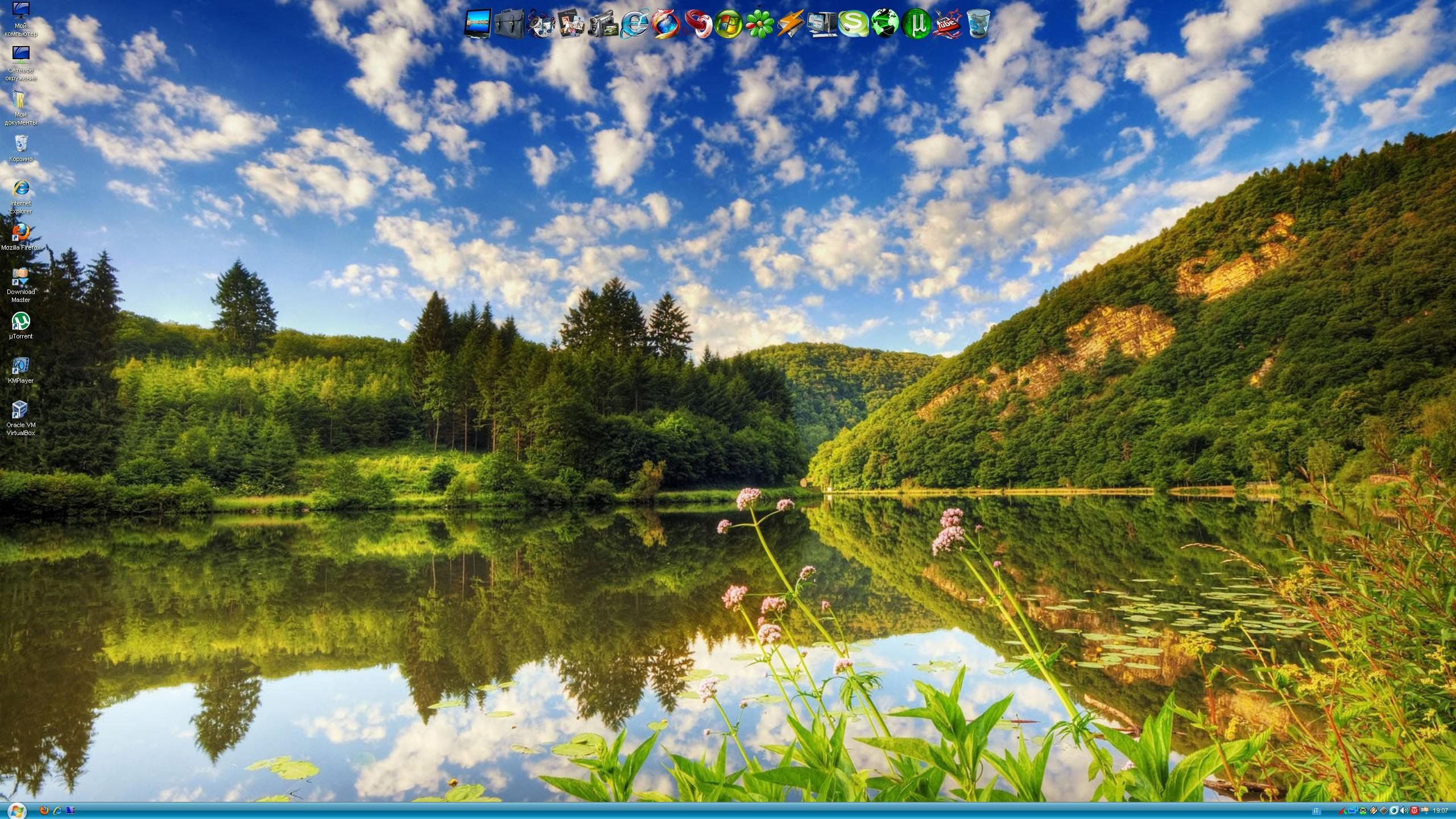The height and width of the screenshot is (819, 1456).
Task: Open the IT language indicator in taskbar
Action: pyautogui.click(x=1316, y=810)
